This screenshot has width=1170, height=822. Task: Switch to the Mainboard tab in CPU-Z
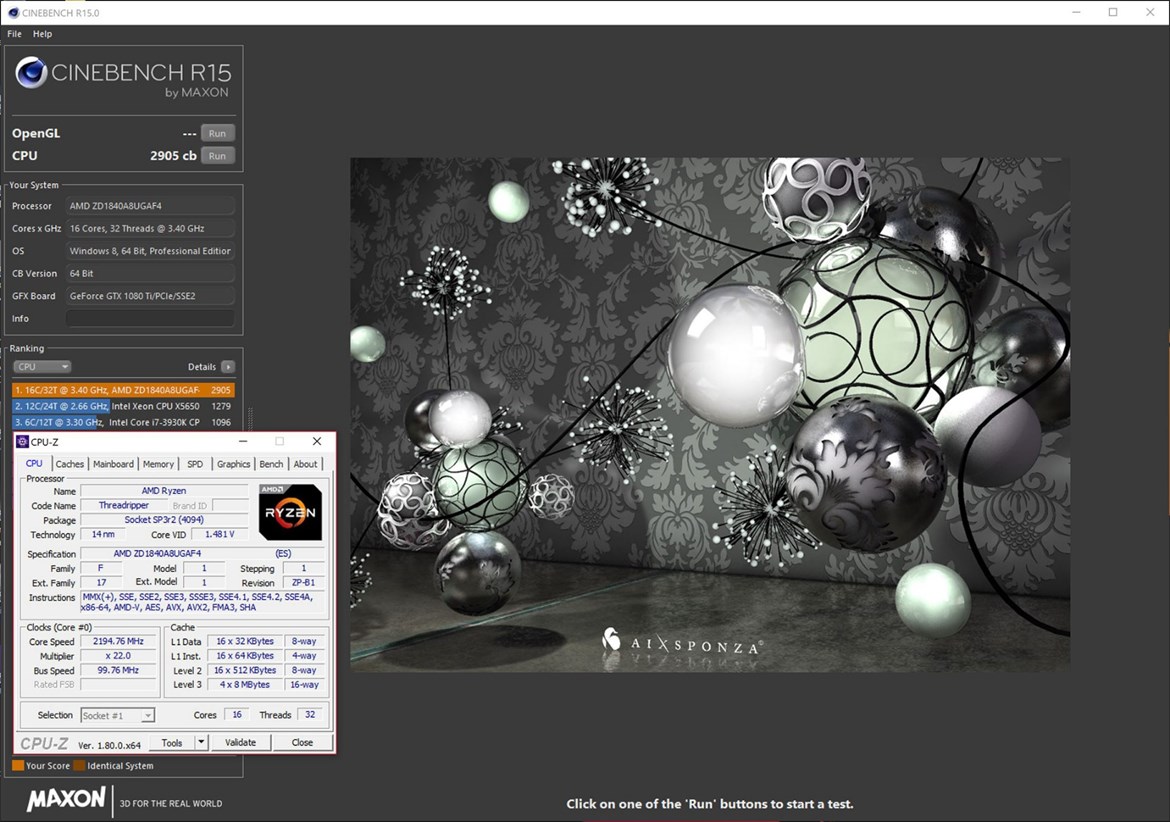[113, 464]
